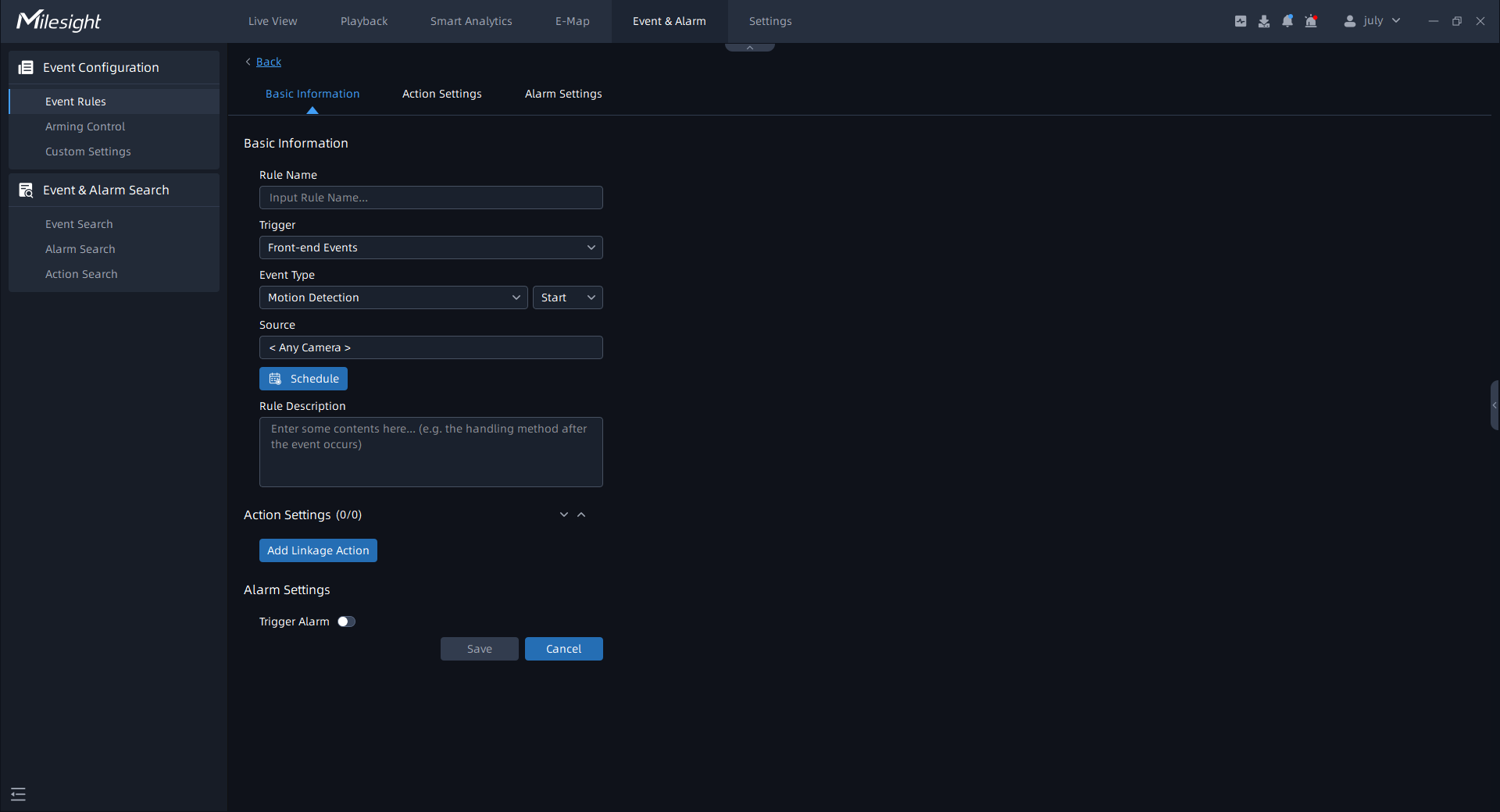Open the Schedule button

point(303,379)
